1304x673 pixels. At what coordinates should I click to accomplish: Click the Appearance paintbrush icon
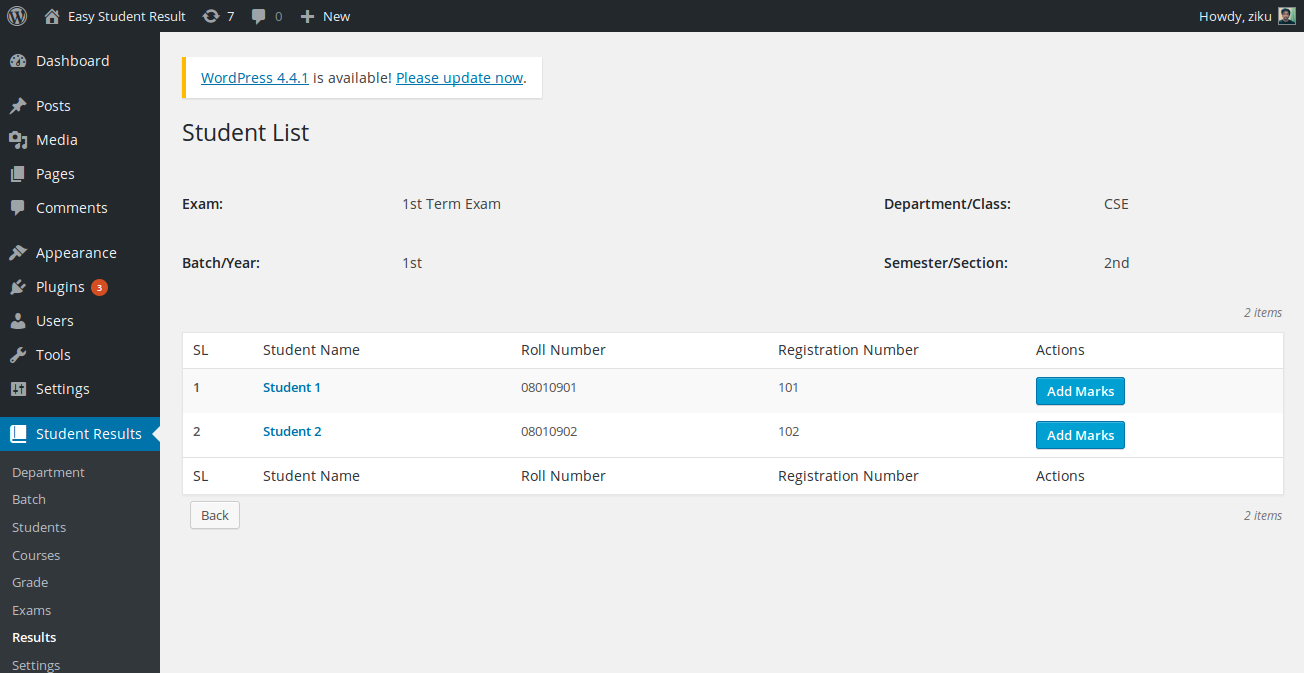pos(18,253)
